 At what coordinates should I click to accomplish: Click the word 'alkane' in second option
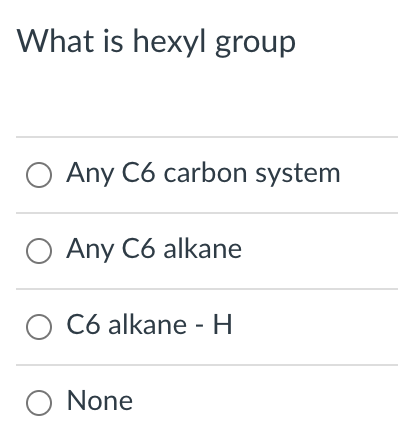coord(203,249)
